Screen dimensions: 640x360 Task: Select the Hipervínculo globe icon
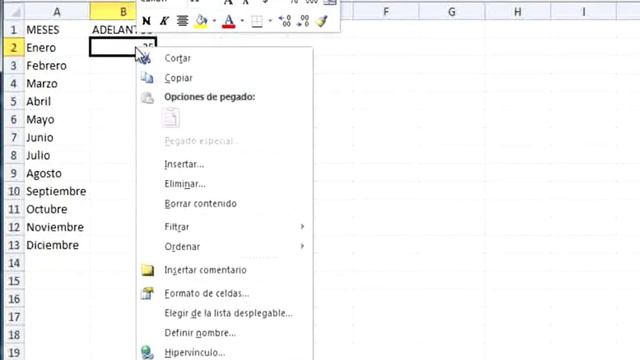147,353
